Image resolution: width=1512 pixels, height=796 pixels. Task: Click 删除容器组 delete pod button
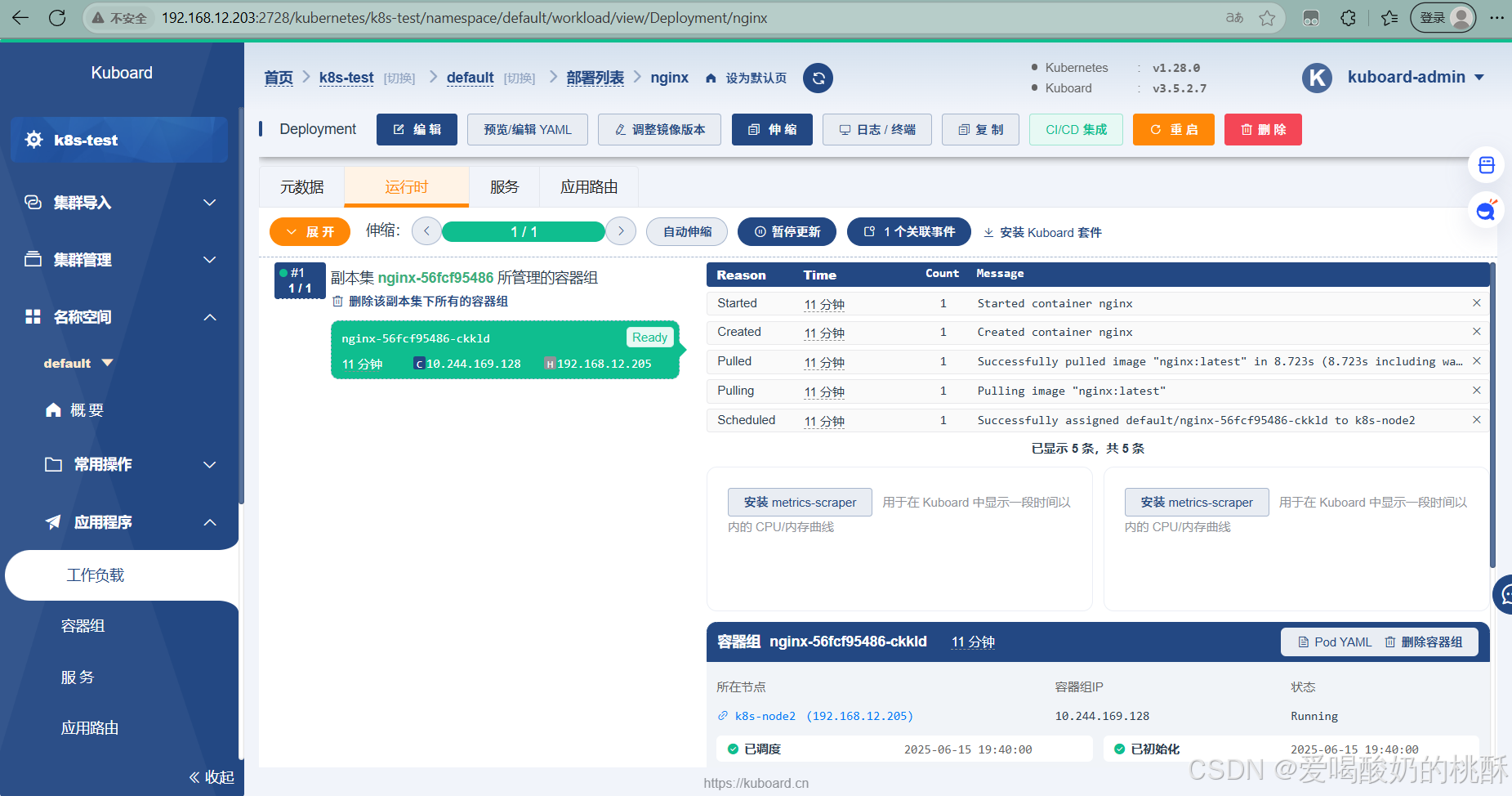pyautogui.click(x=1425, y=642)
